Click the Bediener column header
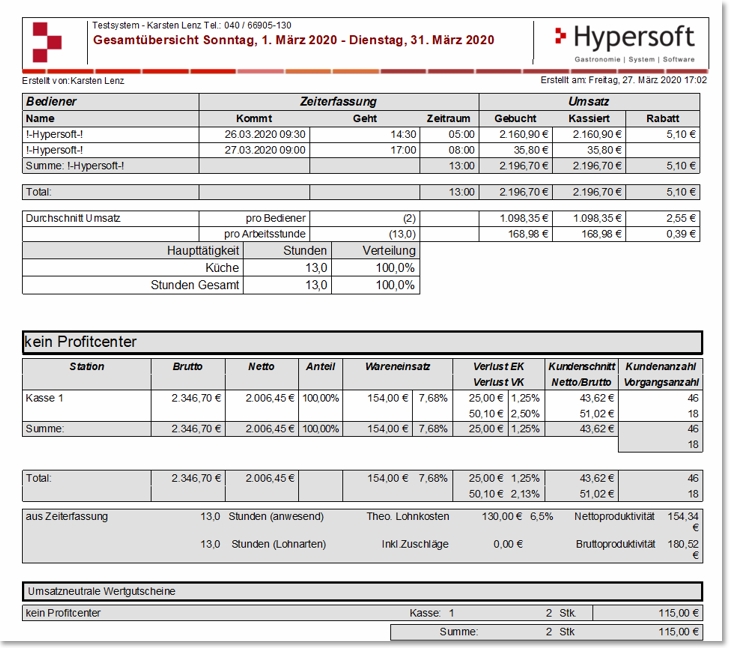This screenshot has height=648, width=734. [51, 102]
